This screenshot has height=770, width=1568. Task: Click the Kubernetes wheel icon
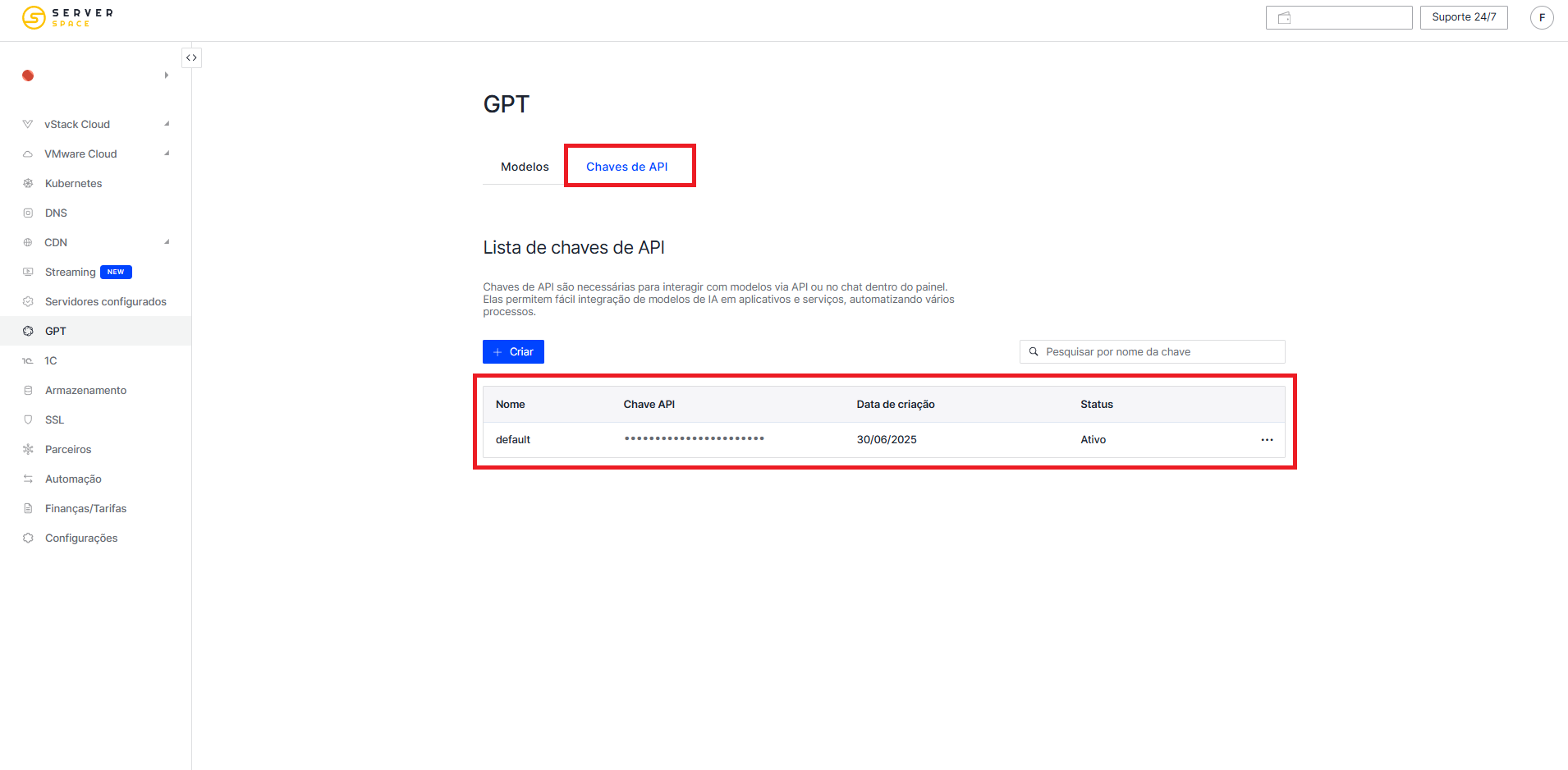click(28, 183)
